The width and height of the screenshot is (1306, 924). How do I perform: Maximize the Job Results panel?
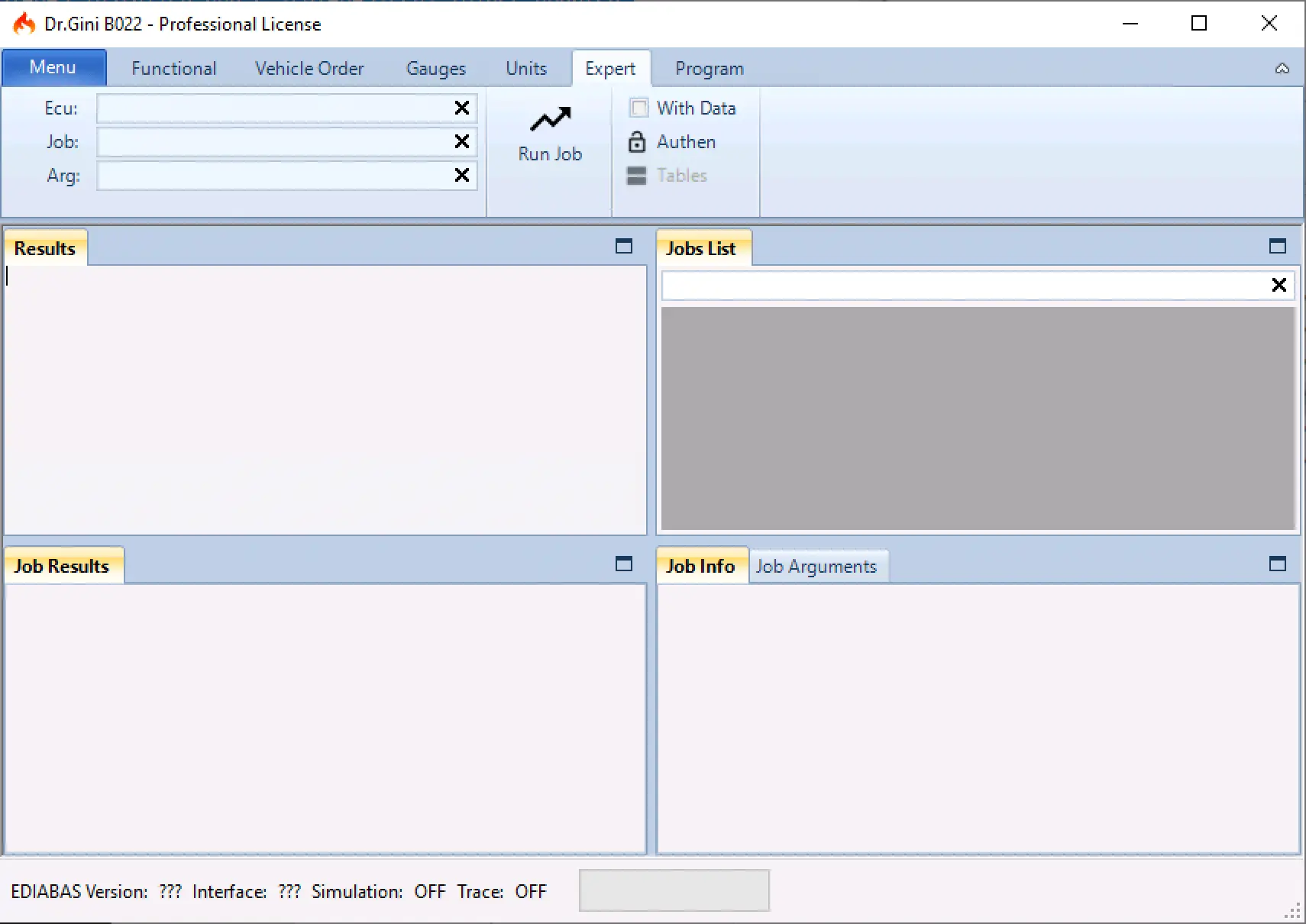(x=623, y=564)
